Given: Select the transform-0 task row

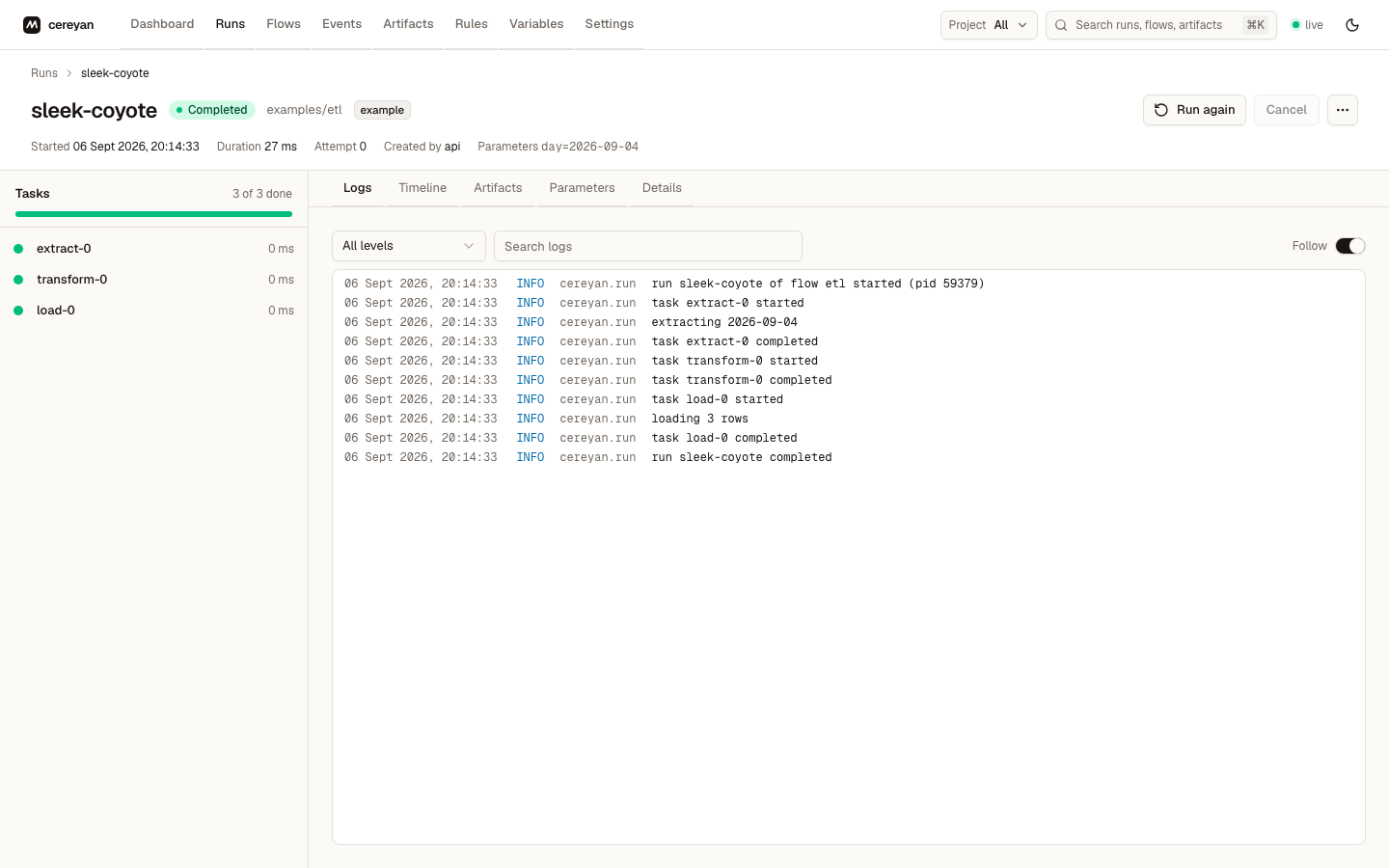Looking at the screenshot, I should pyautogui.click(x=154, y=280).
